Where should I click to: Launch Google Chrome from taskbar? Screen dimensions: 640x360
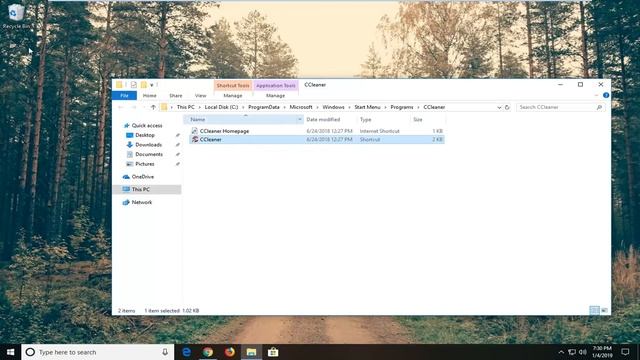click(x=208, y=352)
